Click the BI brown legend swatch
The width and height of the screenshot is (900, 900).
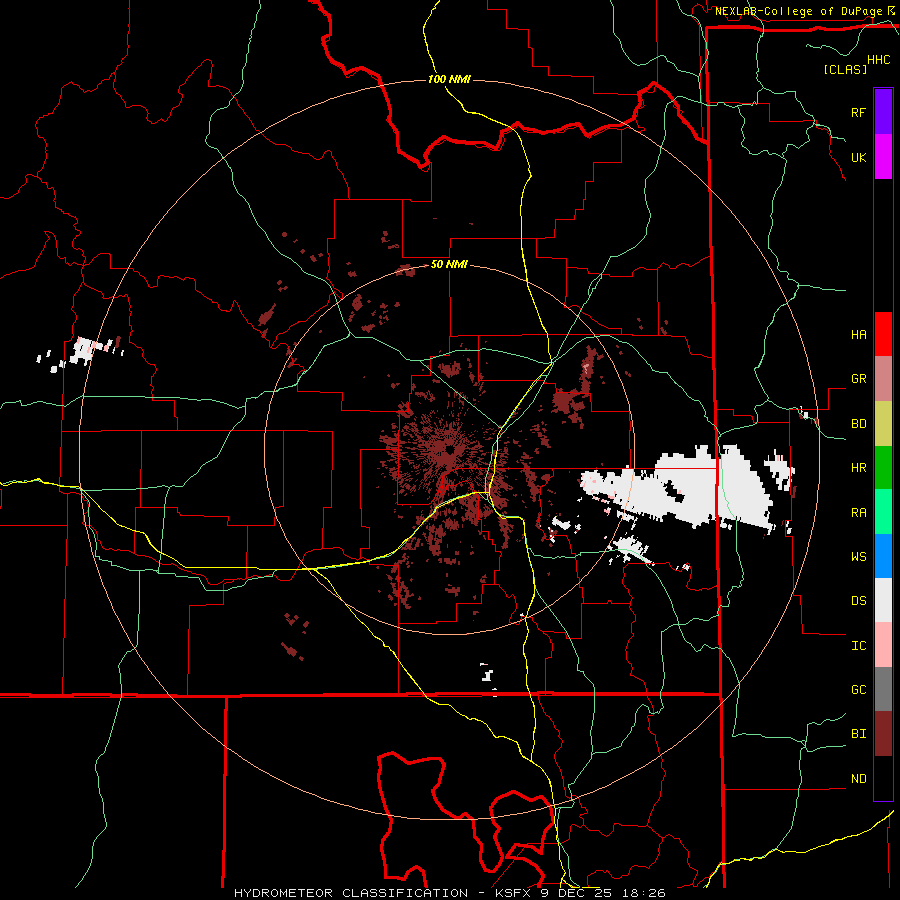(x=883, y=734)
